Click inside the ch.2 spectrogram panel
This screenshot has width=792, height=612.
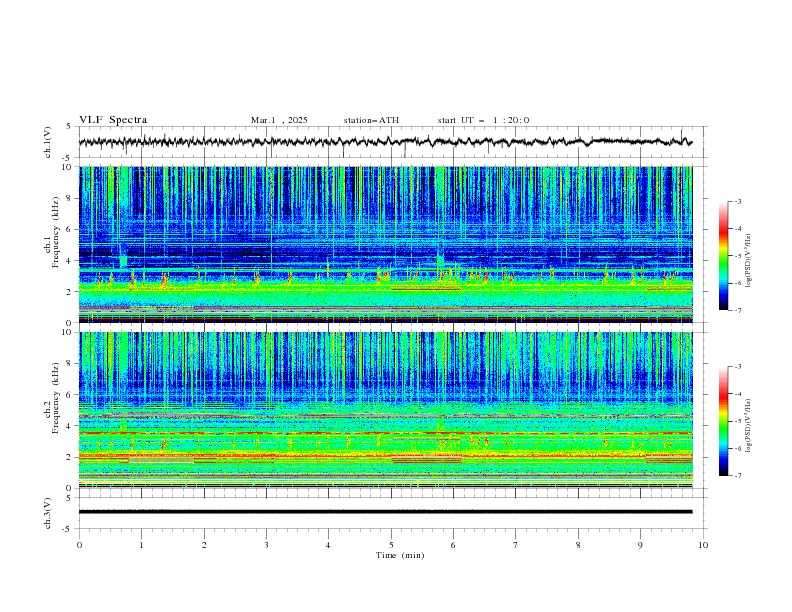click(385, 410)
